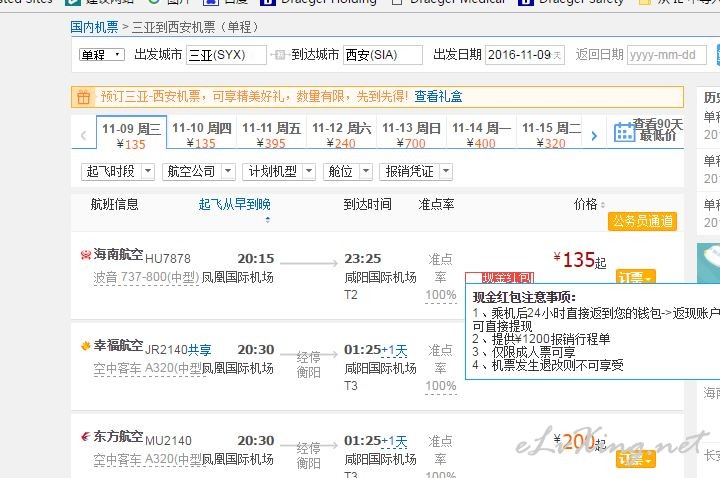Click the 出发日期 date input field
Viewport: 720px width, 478px height.
(524, 55)
